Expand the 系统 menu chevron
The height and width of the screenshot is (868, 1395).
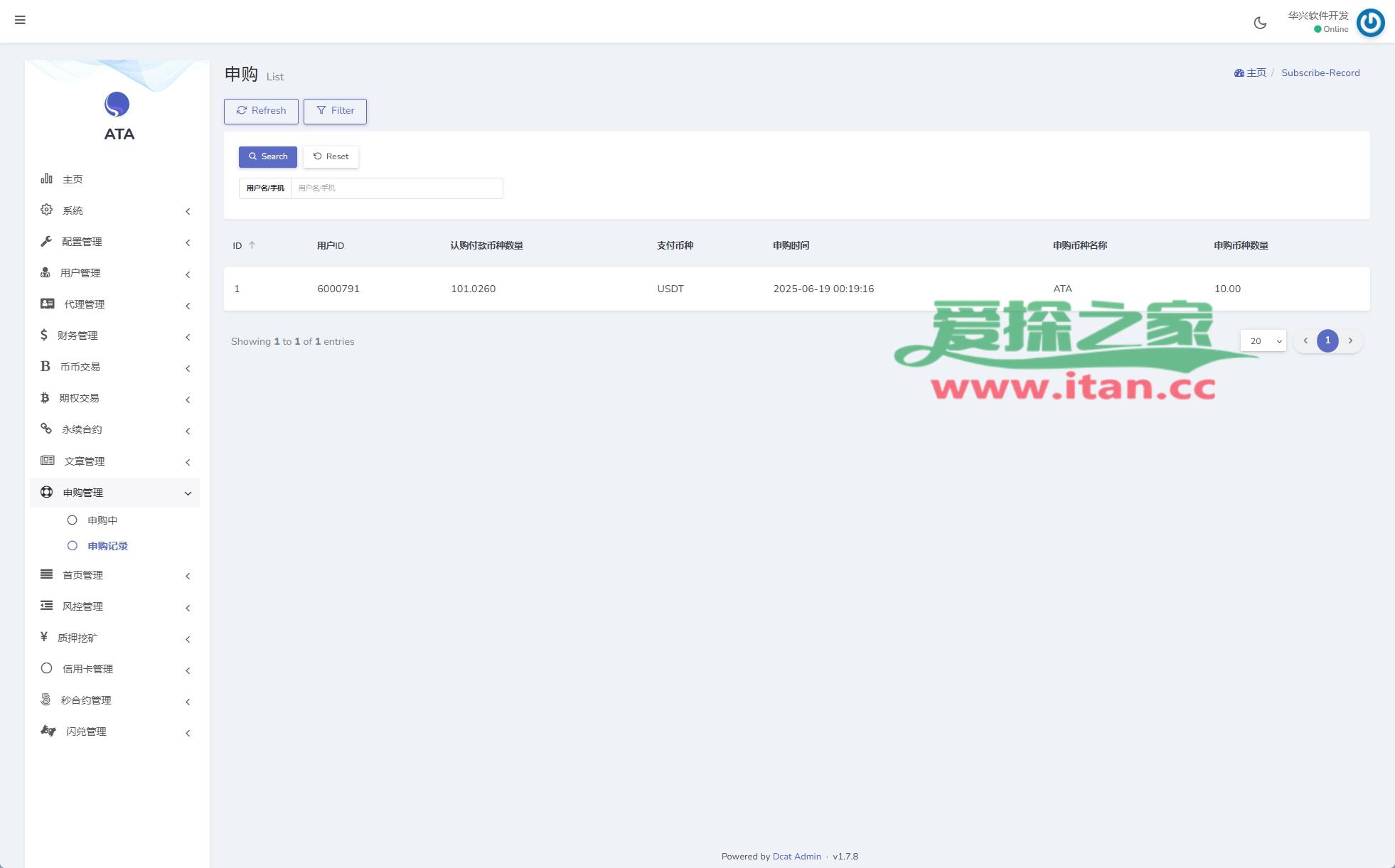(x=188, y=211)
